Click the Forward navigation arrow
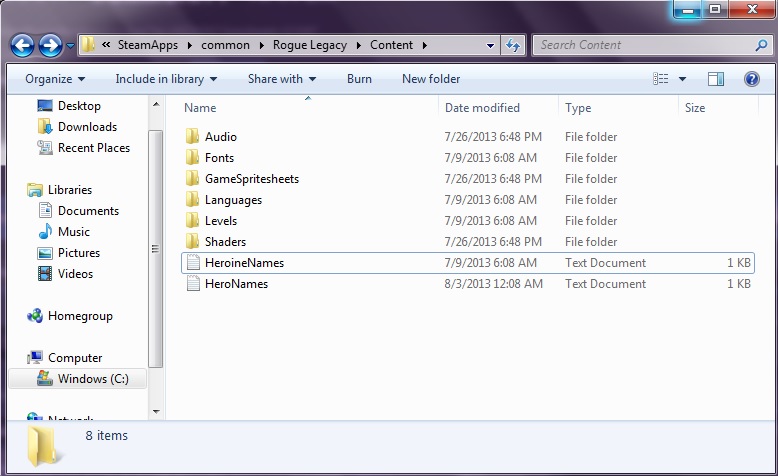The width and height of the screenshot is (778, 476). click(x=51, y=46)
